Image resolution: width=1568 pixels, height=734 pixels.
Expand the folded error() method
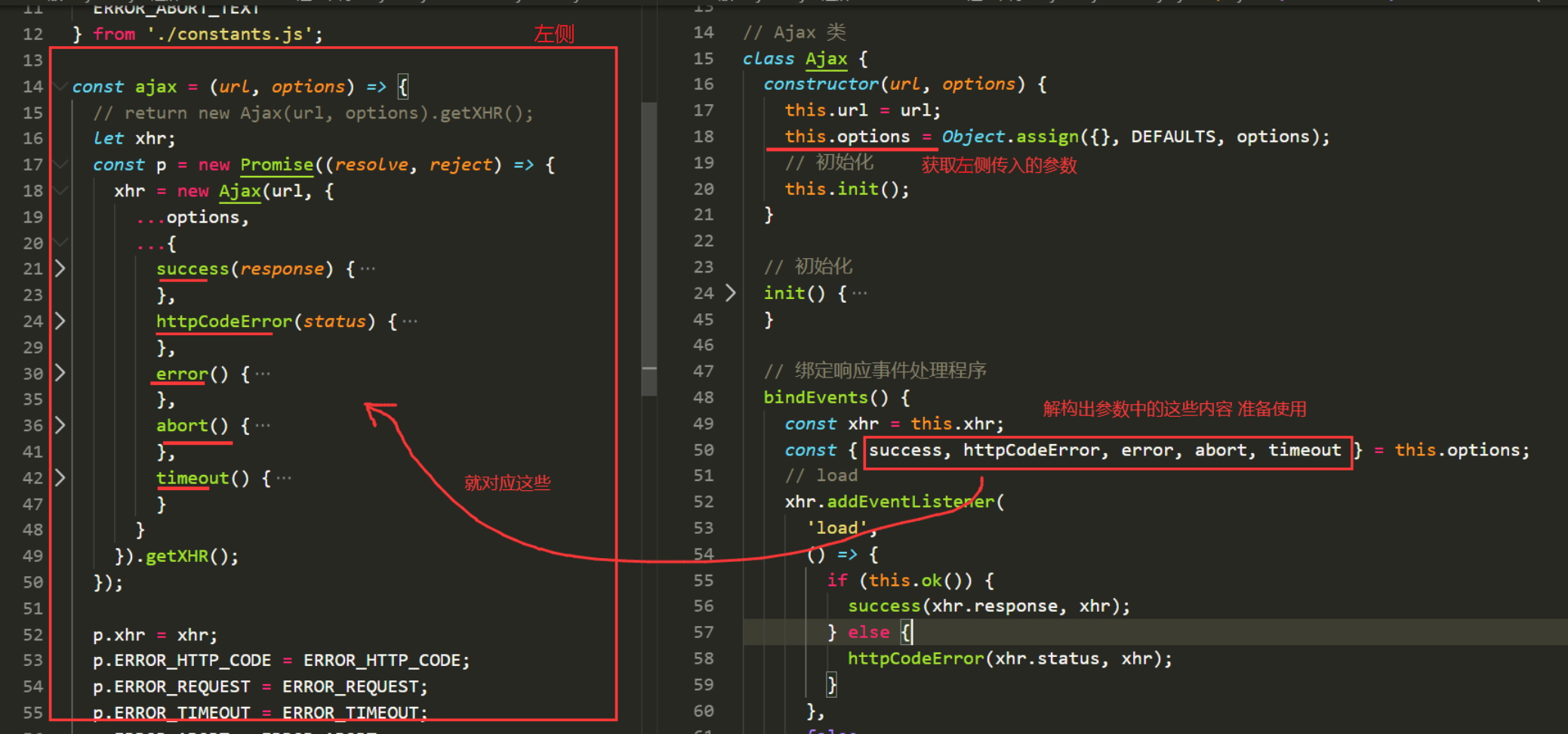pos(60,373)
